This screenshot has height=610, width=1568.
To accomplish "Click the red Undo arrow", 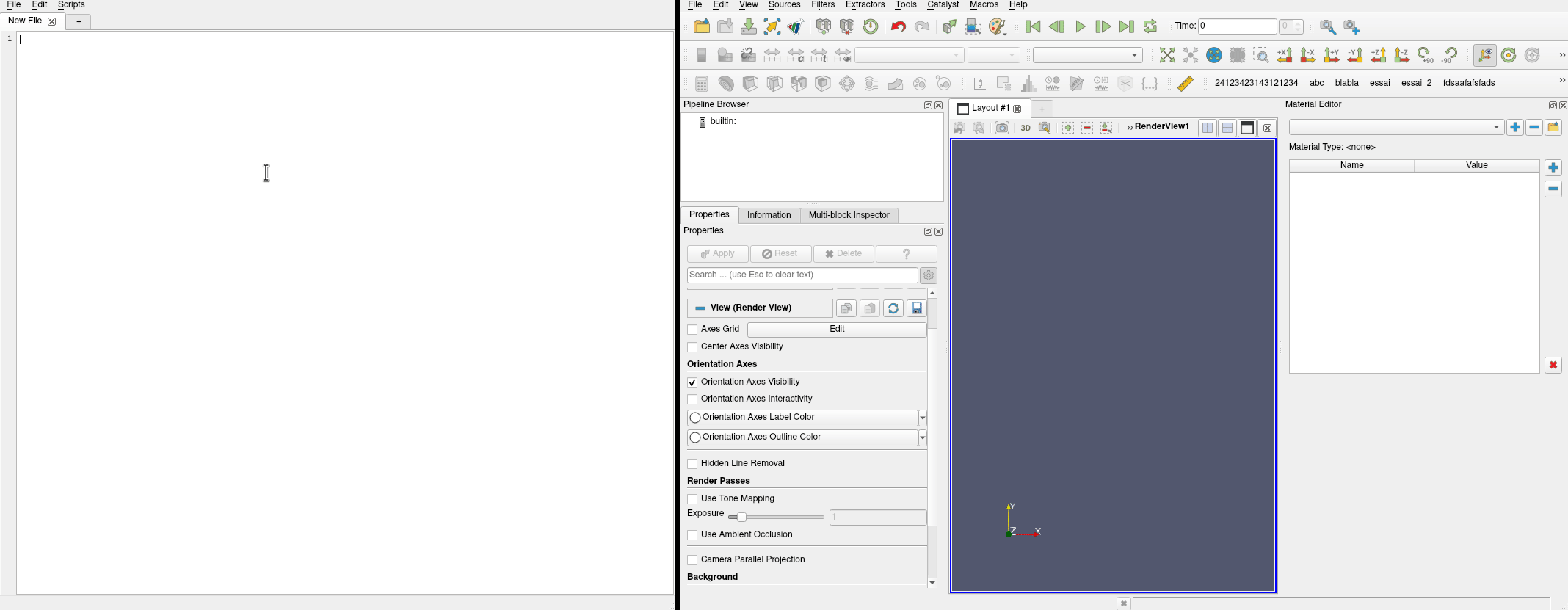I will (x=898, y=27).
